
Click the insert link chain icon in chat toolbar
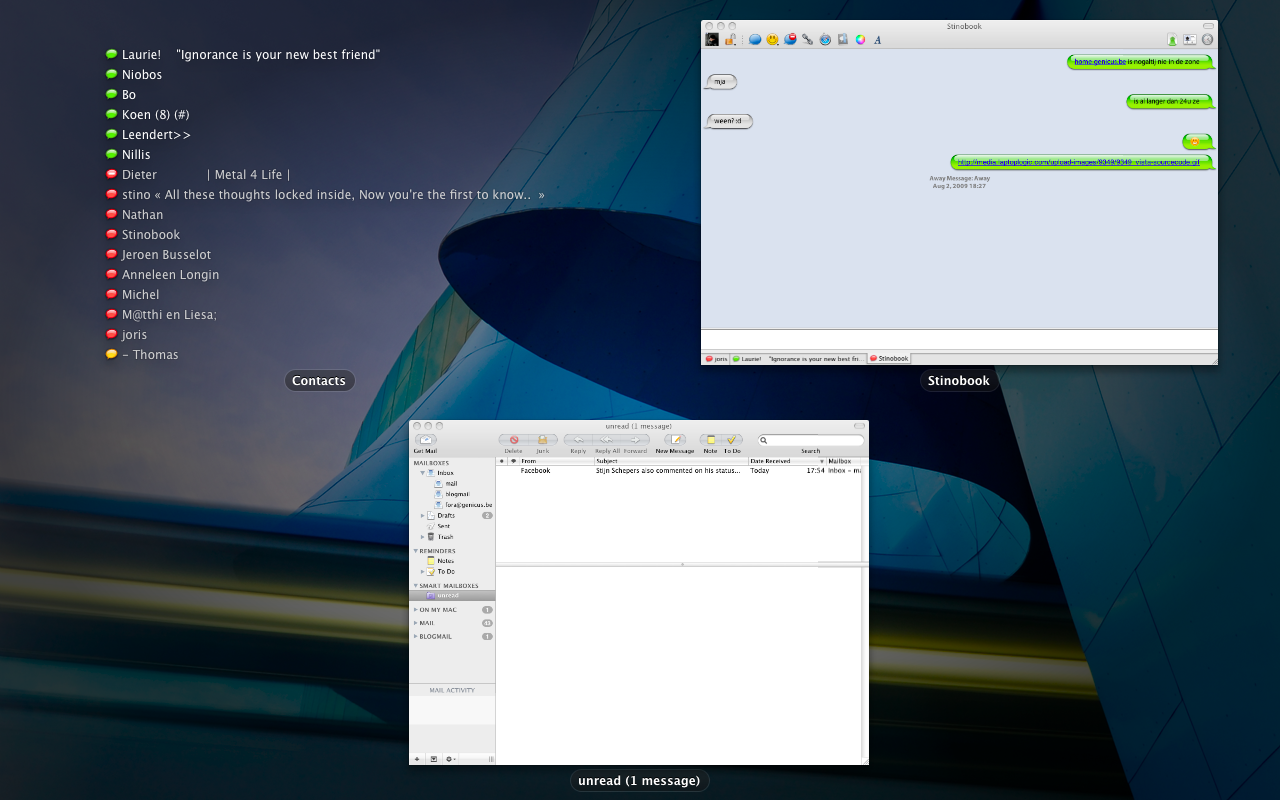[x=807, y=40]
